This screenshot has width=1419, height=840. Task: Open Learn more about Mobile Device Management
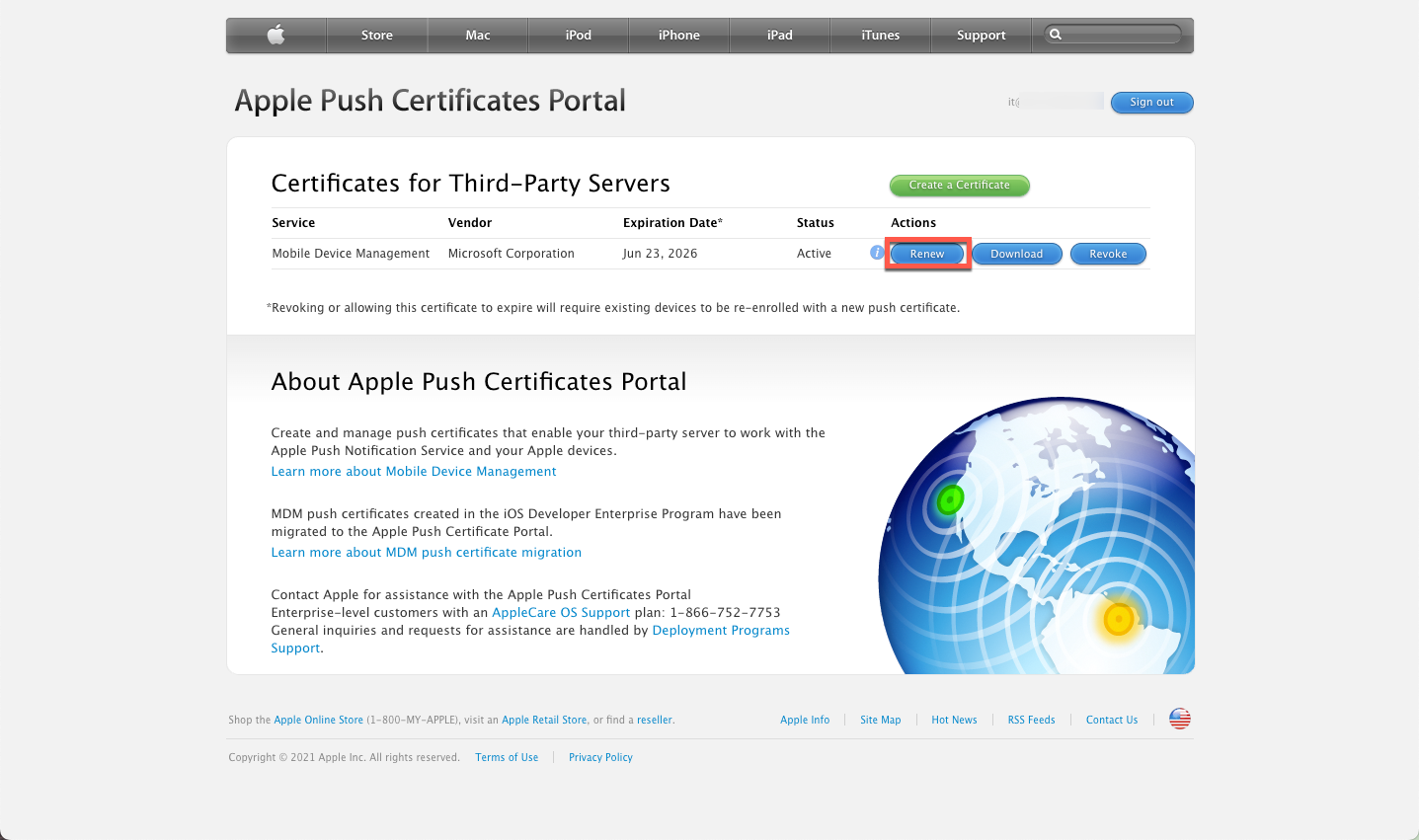414,472
